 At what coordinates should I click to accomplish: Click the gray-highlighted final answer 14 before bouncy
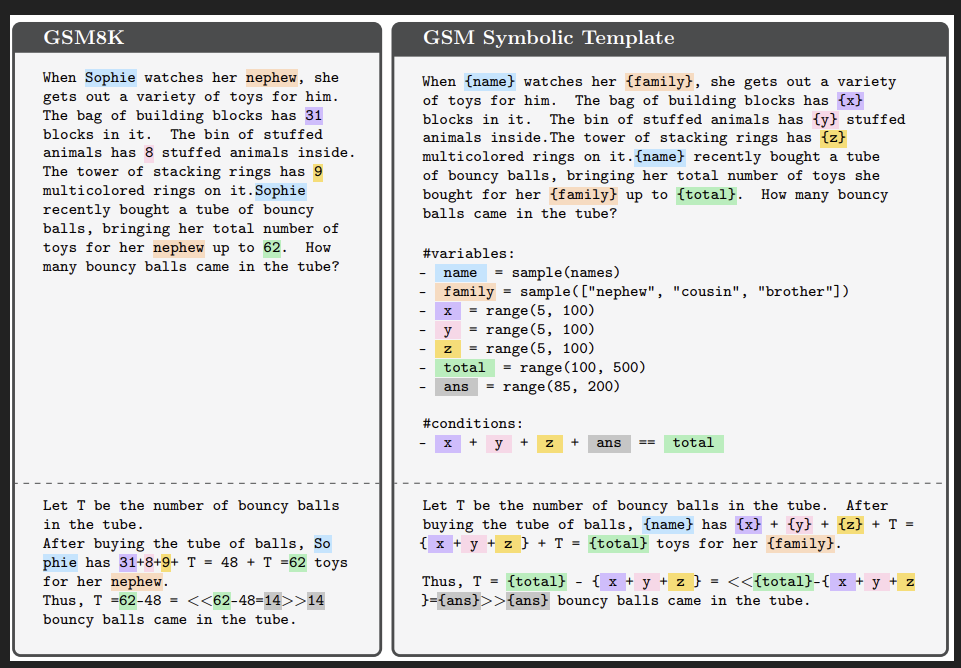coord(315,601)
